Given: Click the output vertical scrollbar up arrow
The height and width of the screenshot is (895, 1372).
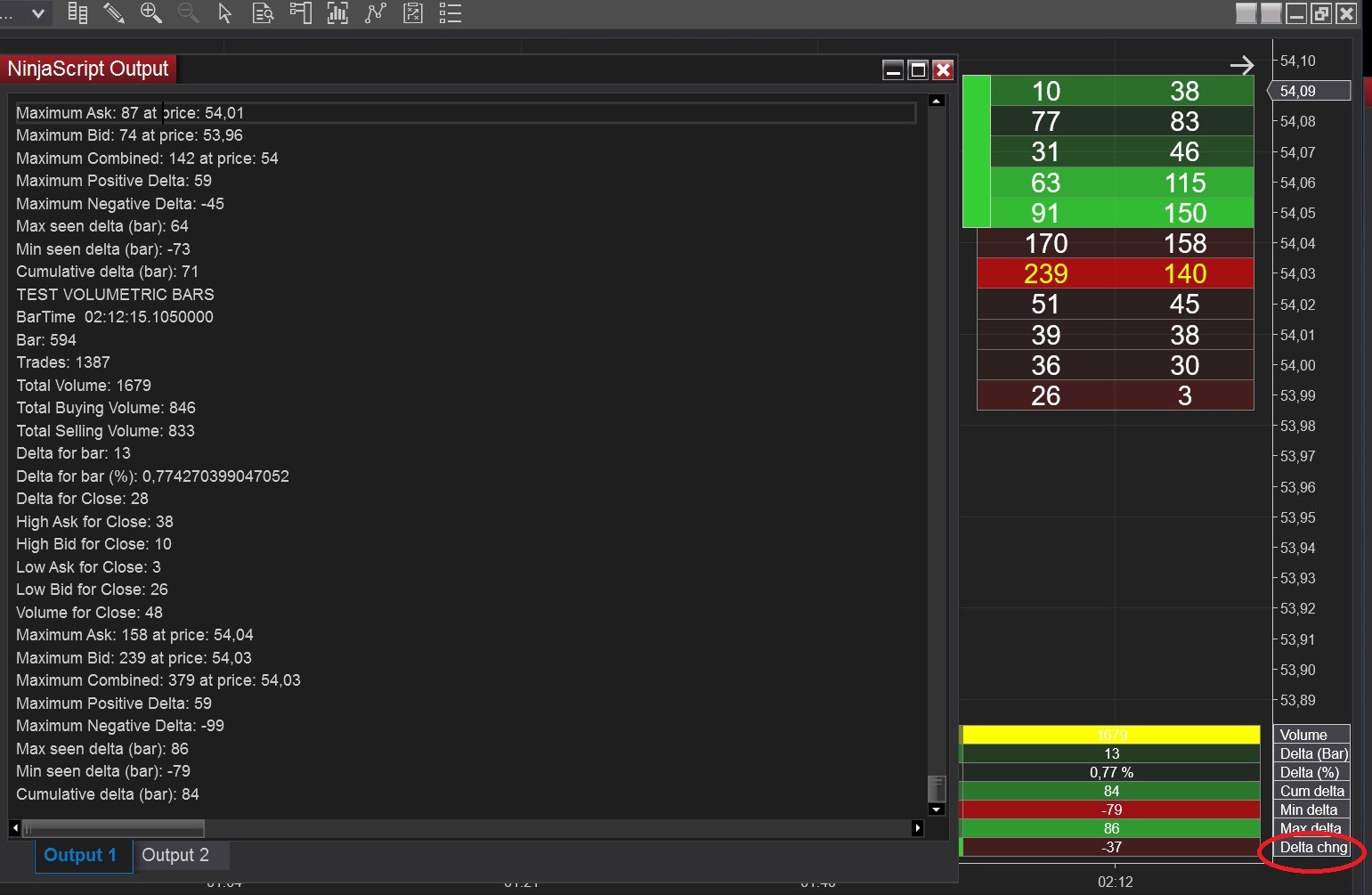Looking at the screenshot, I should (936, 101).
